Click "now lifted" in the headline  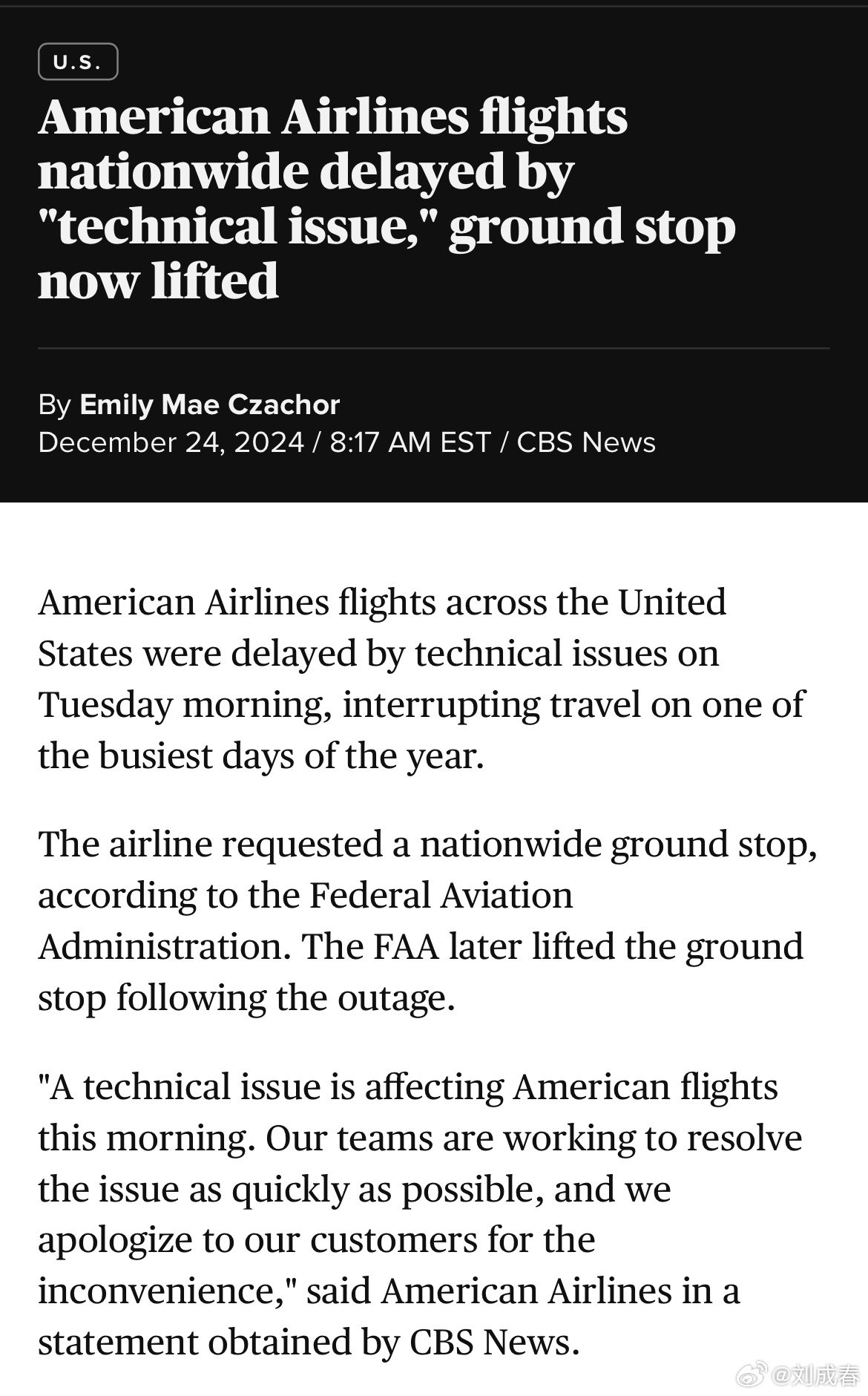coord(158,281)
